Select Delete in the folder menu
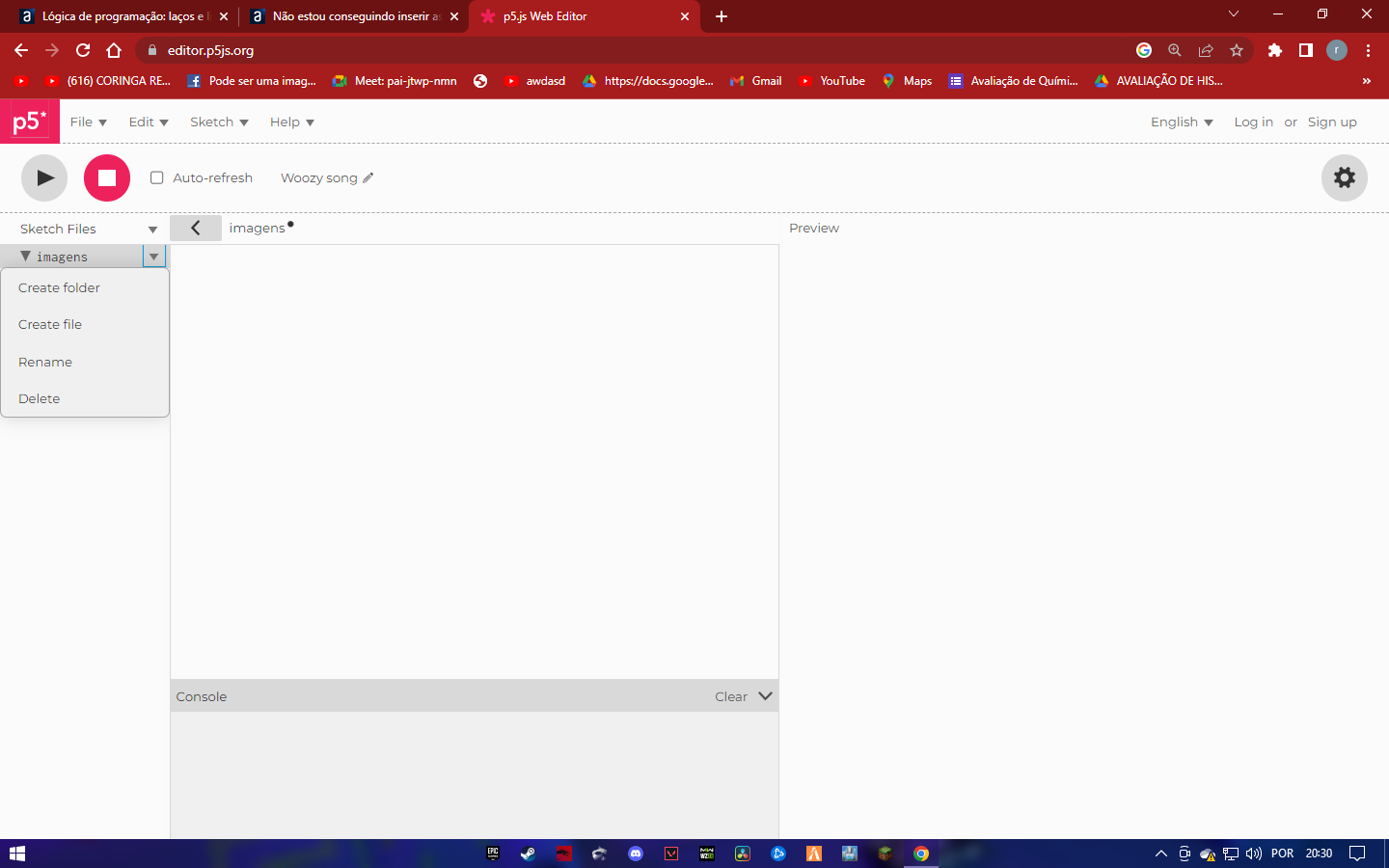The height and width of the screenshot is (868, 1389). point(85,398)
